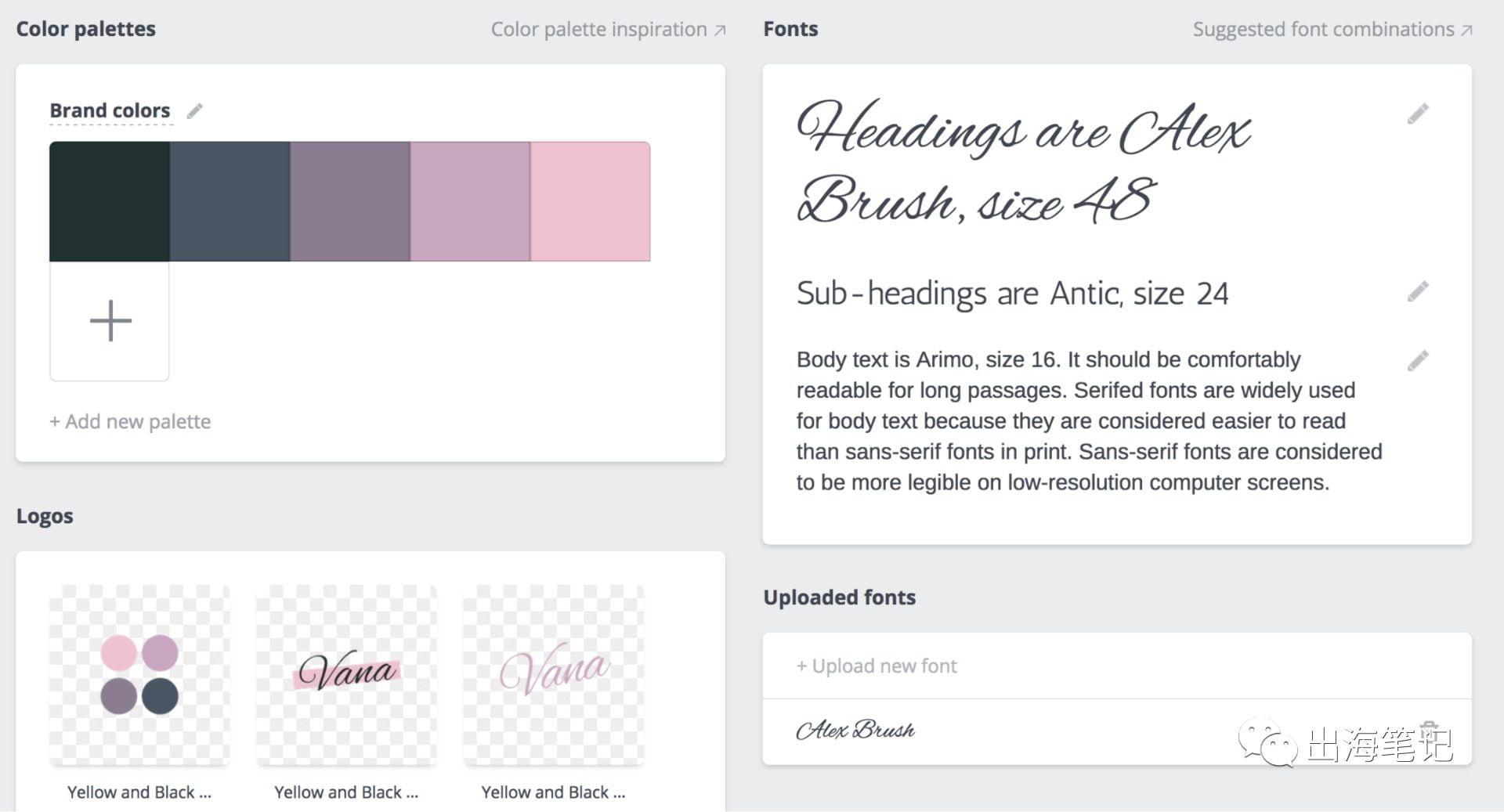Edit the Brand colors palette name pencil

click(x=195, y=111)
